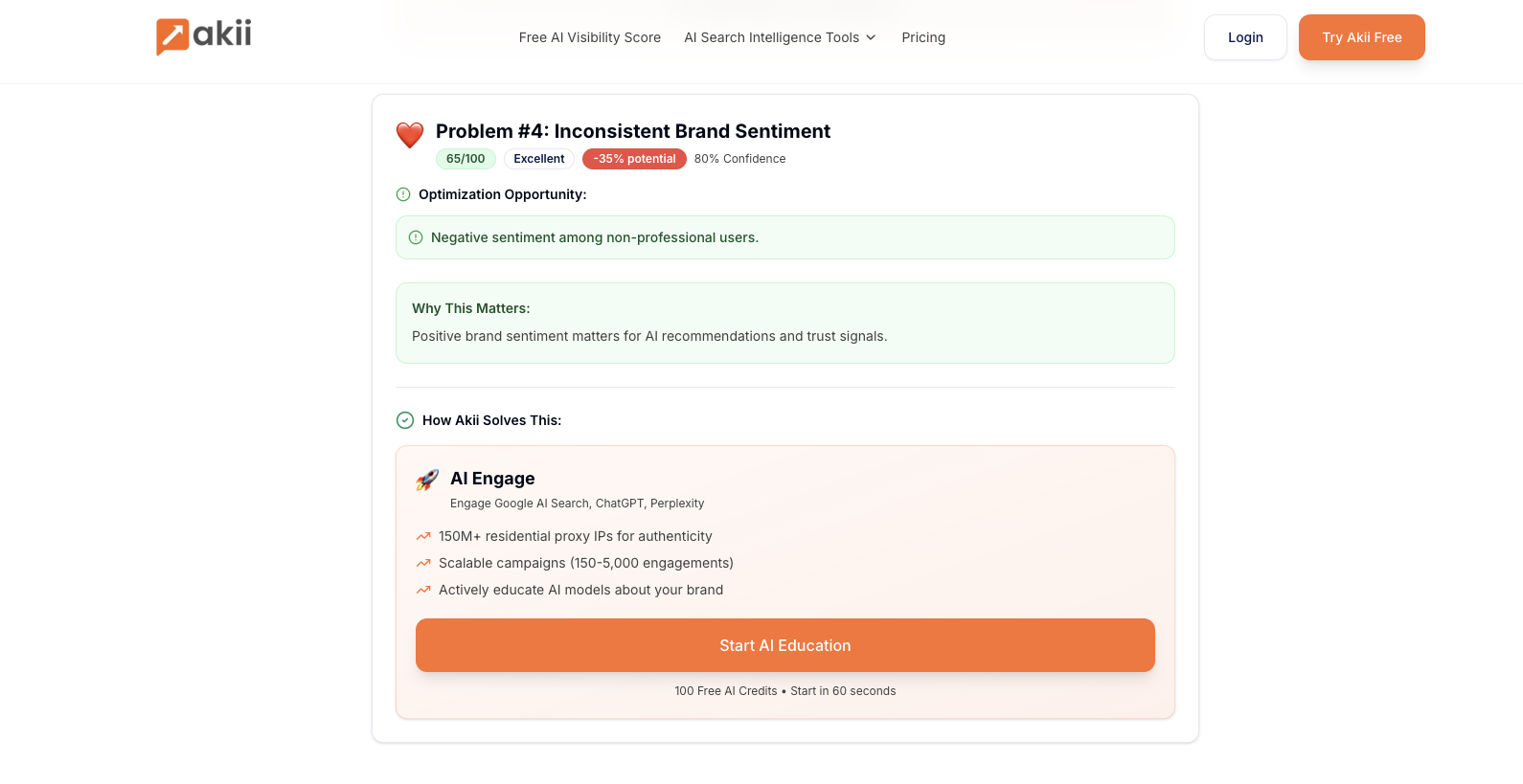
Task: Click the 80% Confidence indicator
Action: 739,158
